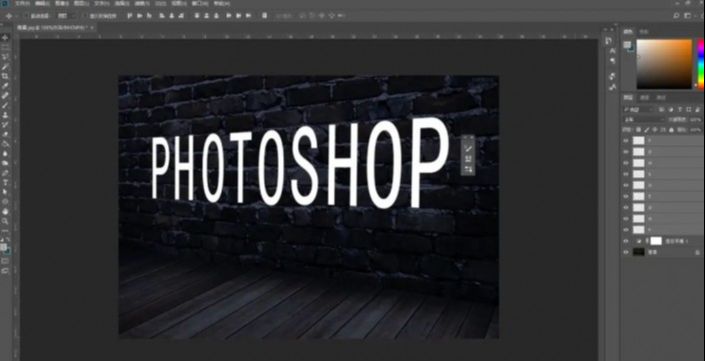Select the Move tool in the toolbox

(x=5, y=37)
